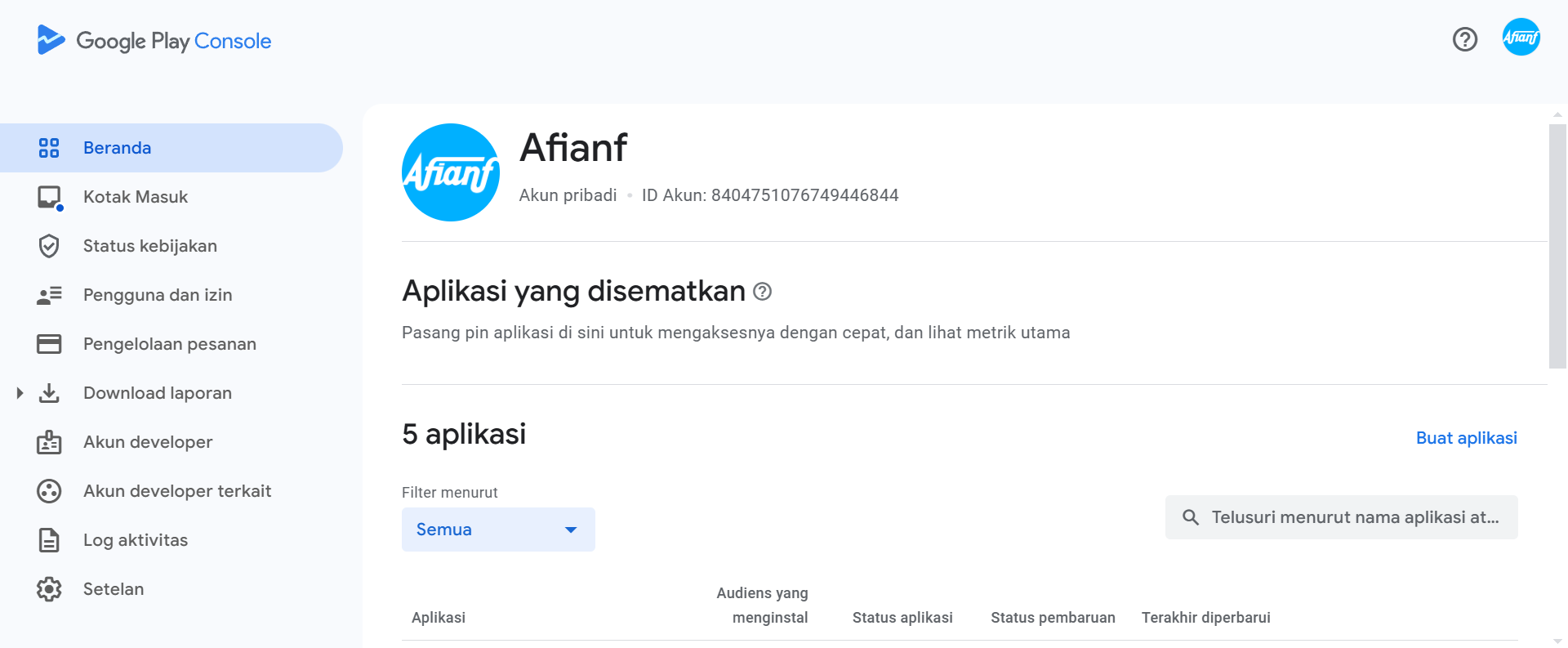Click the Setelan gear icon

[49, 589]
